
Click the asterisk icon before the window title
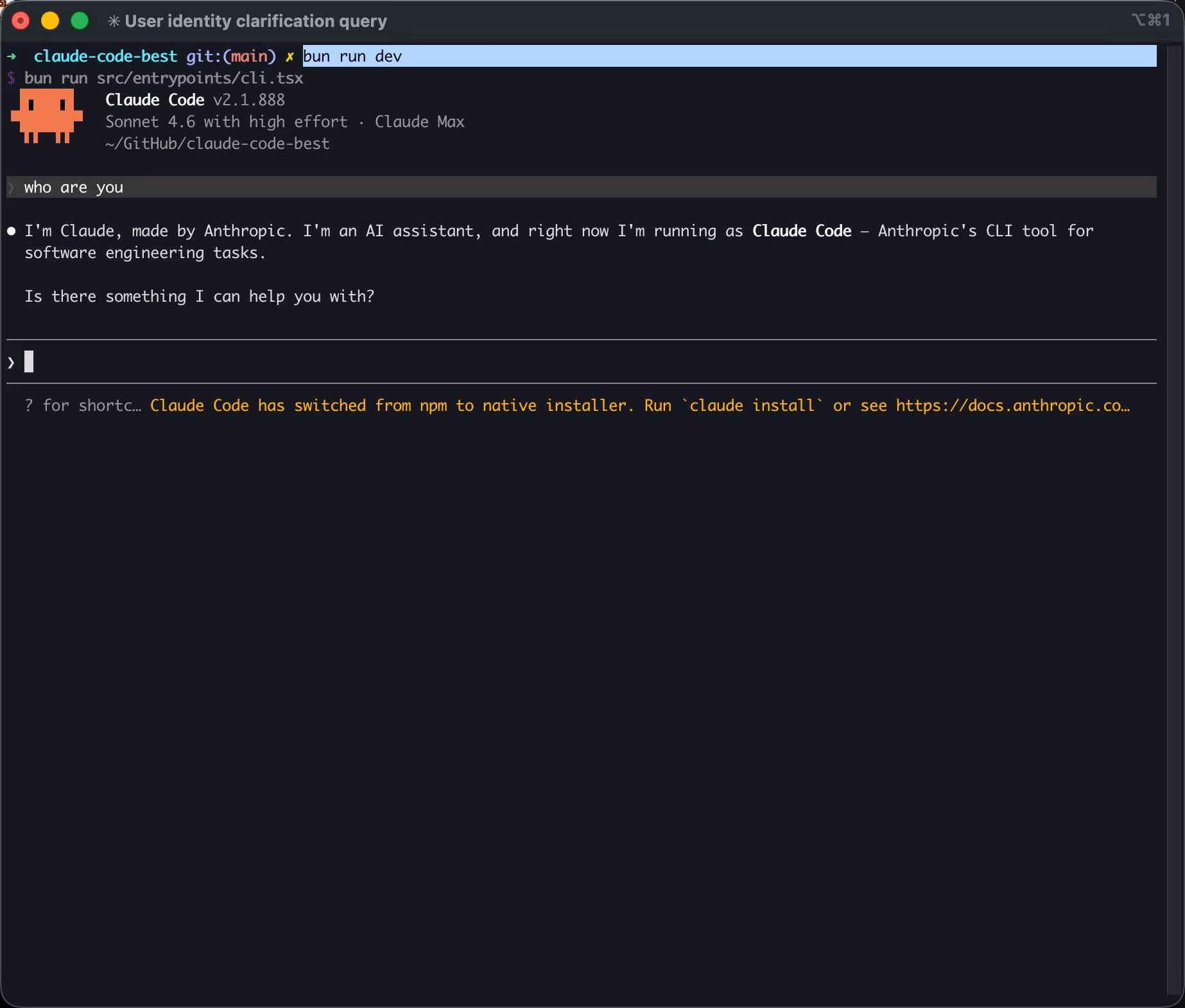click(114, 21)
